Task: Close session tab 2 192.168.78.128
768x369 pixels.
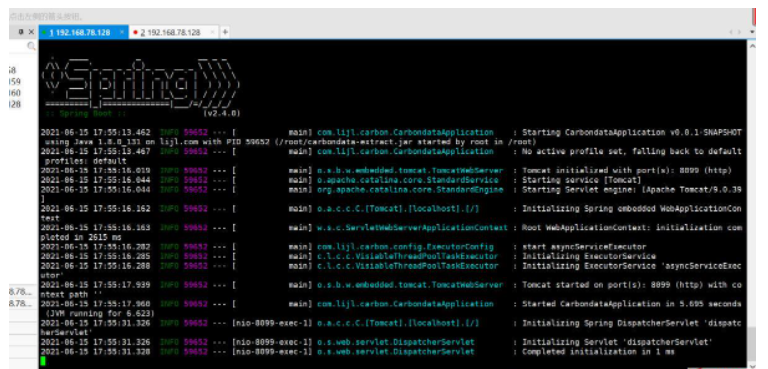Action: pos(213,32)
